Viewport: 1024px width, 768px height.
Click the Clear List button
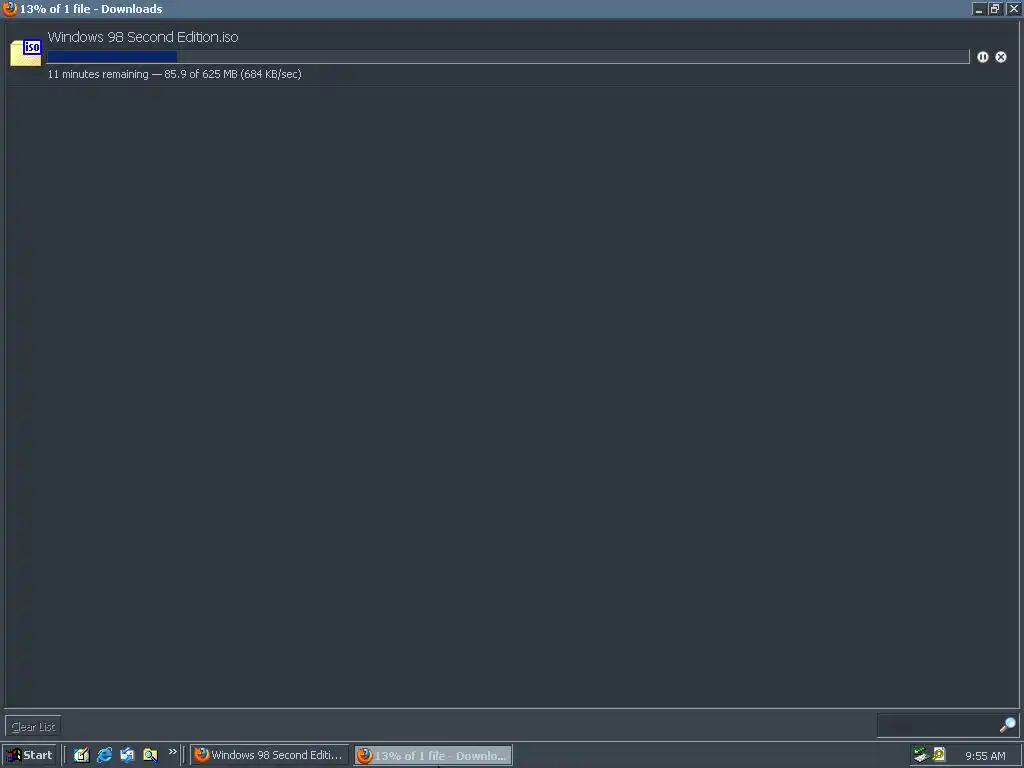[x=33, y=726]
